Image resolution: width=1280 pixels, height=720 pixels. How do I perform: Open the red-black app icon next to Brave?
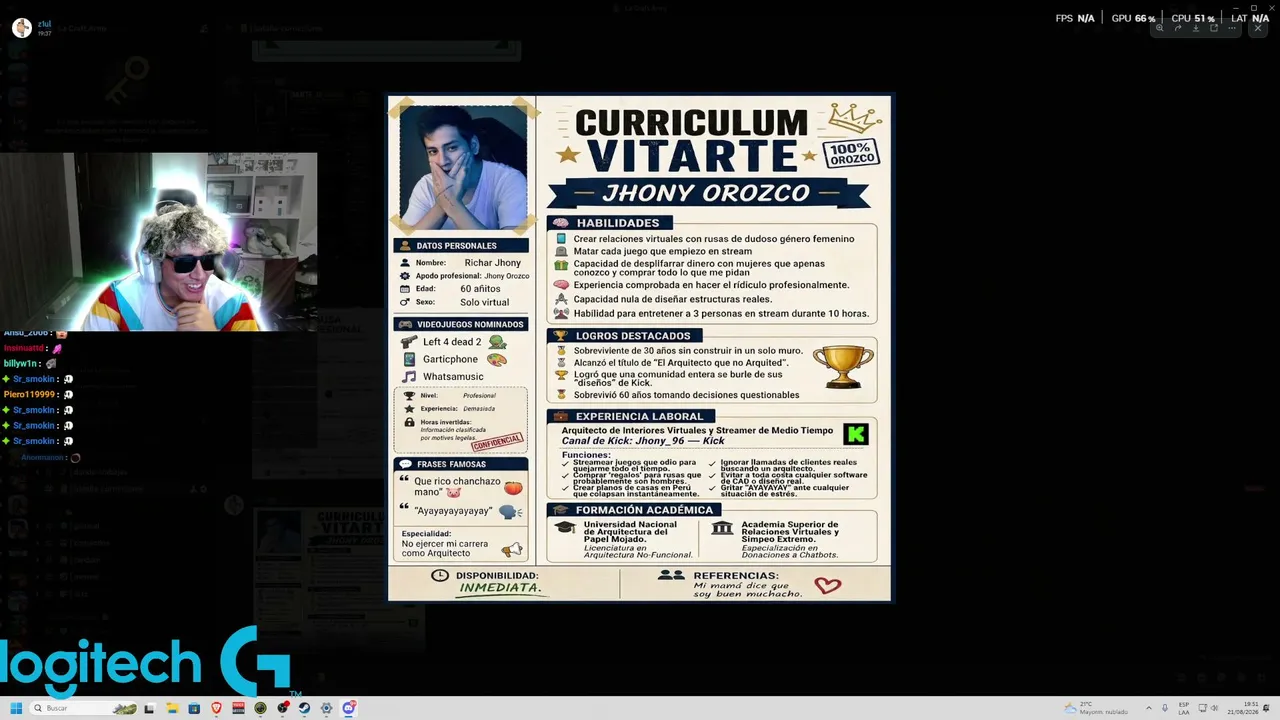238,708
